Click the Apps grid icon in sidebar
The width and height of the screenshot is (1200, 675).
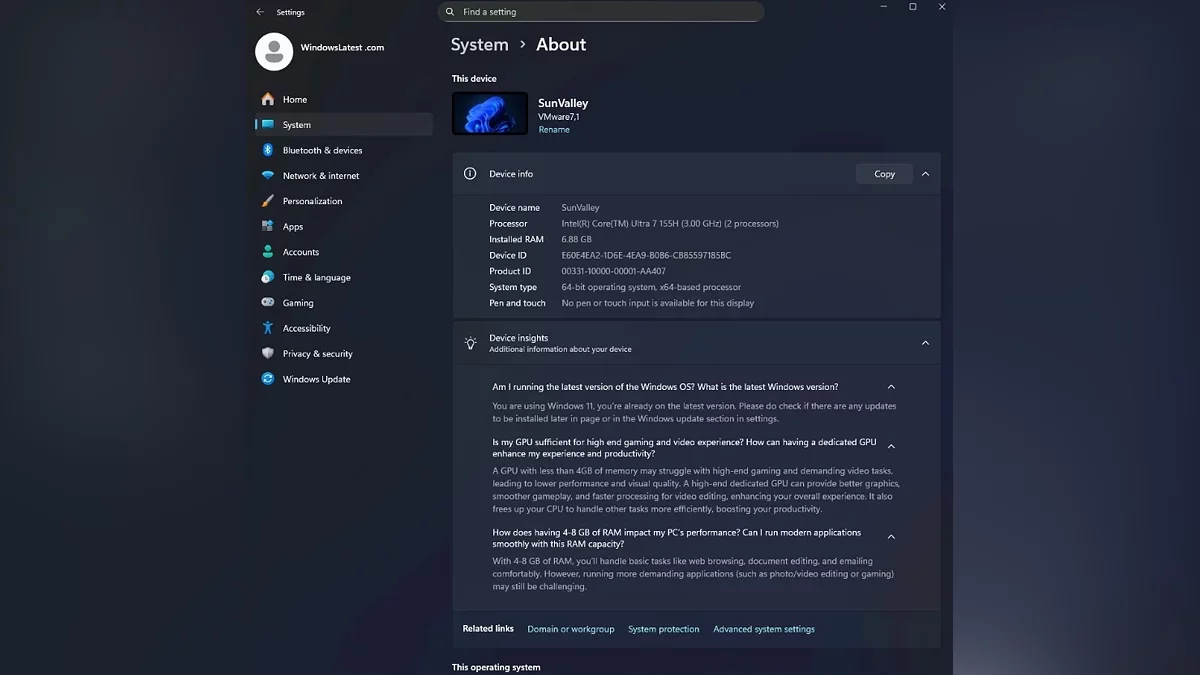pyautogui.click(x=267, y=226)
